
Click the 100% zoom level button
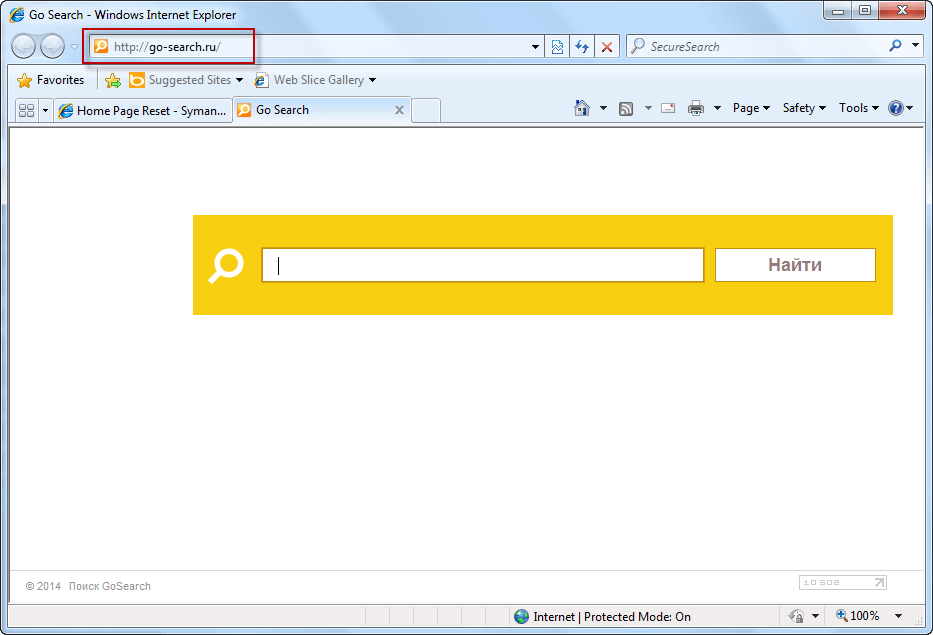pos(857,616)
